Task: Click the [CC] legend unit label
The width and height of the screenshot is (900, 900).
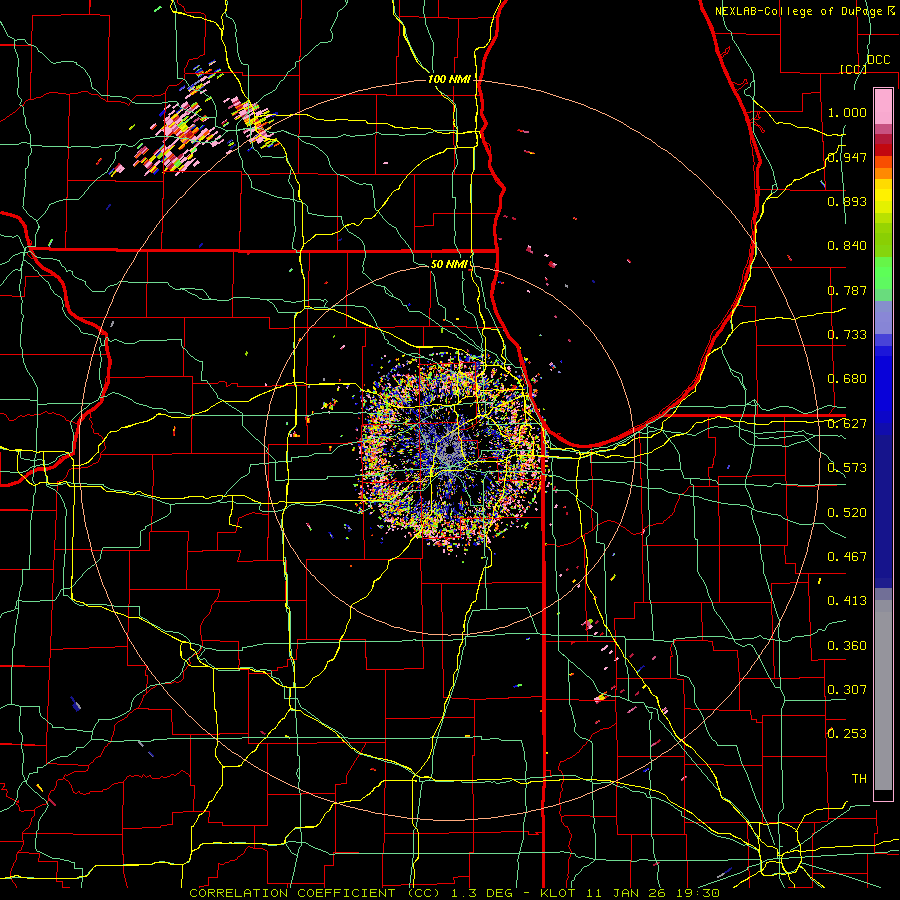Action: coord(853,69)
